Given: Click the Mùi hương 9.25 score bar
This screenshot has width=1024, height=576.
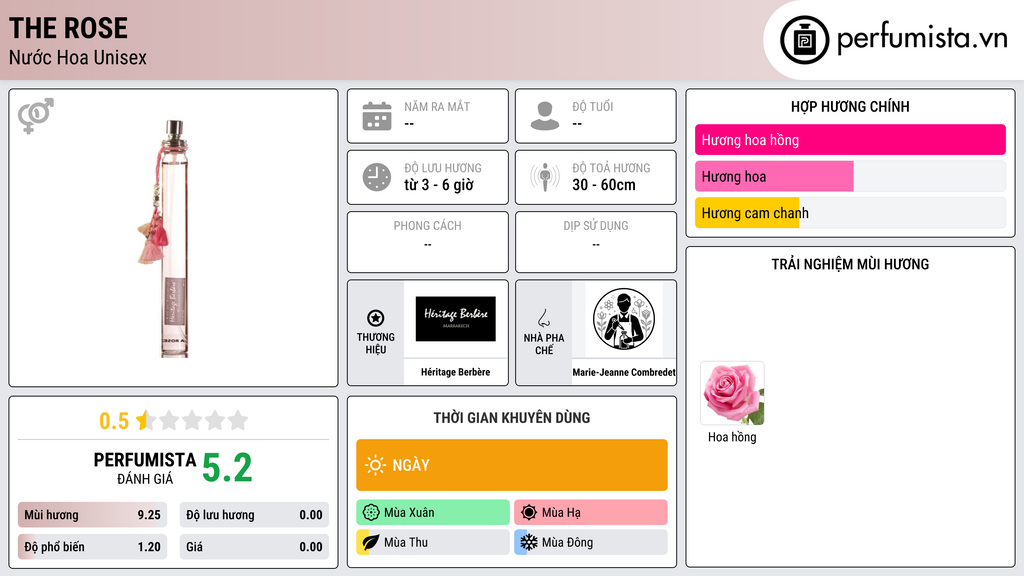Looking at the screenshot, I should coord(92,515).
